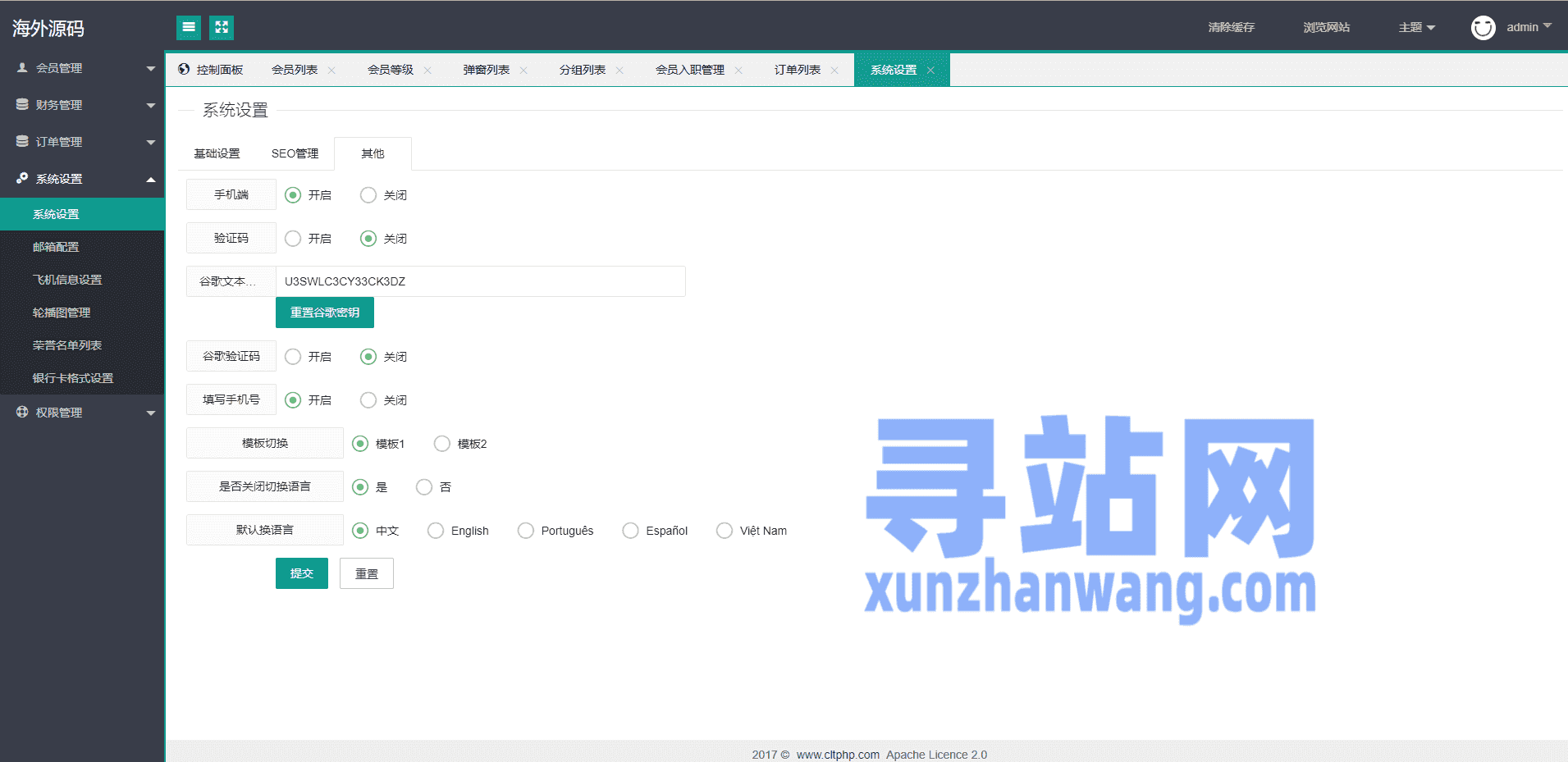The image size is (1568, 762).
Task: Open the 主题 dropdown in header
Action: point(1416,28)
